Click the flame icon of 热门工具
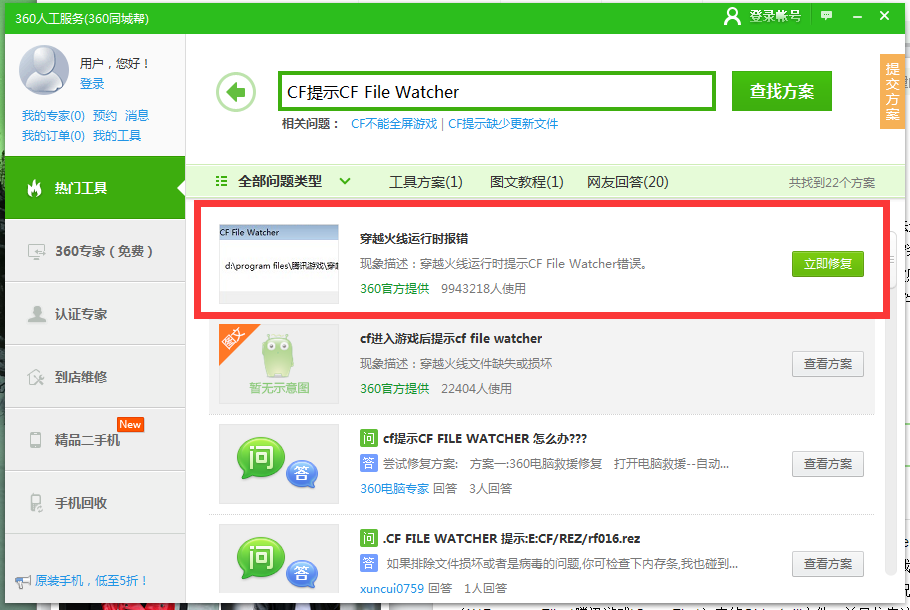 tap(35, 188)
